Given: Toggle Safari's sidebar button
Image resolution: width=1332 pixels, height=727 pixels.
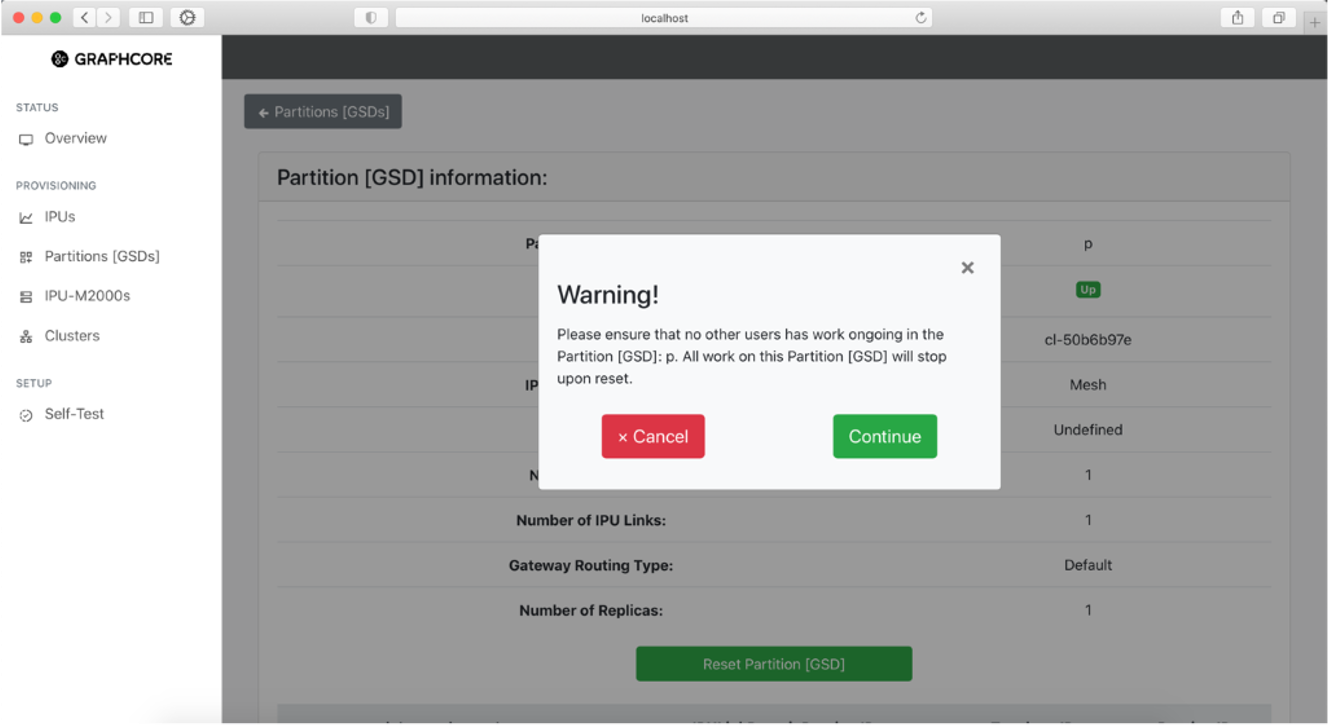Looking at the screenshot, I should [146, 18].
